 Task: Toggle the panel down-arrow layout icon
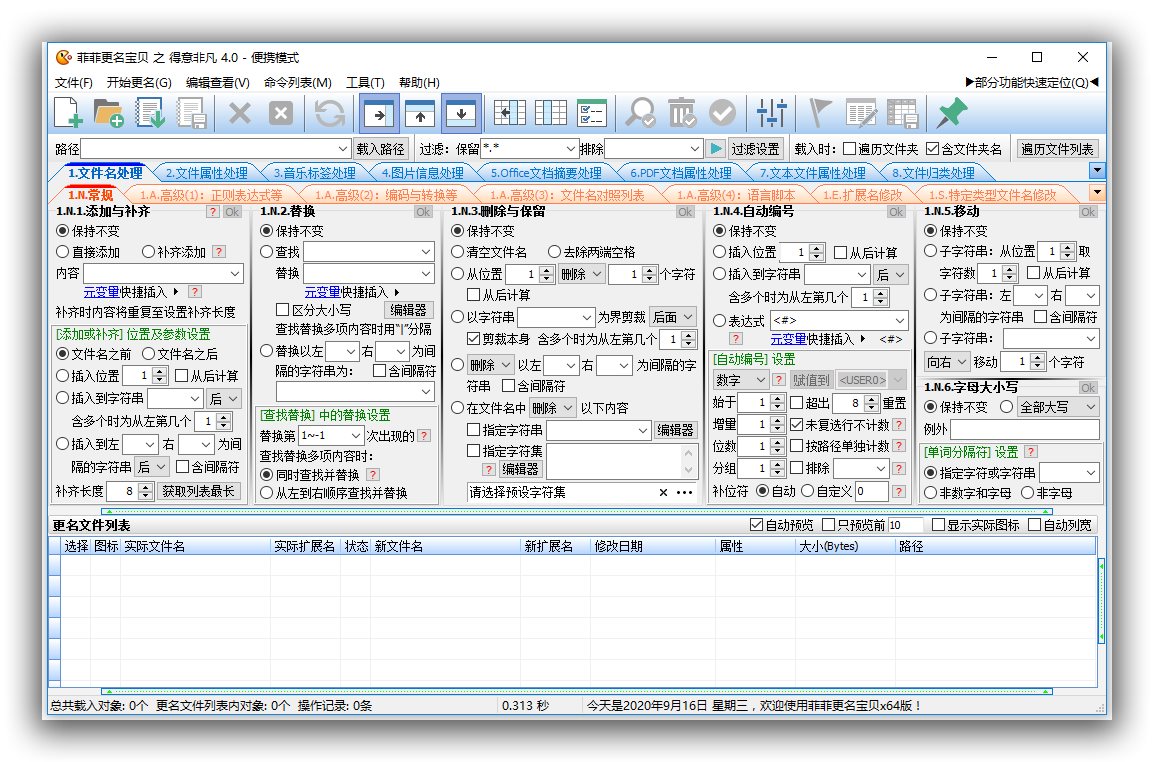tap(461, 113)
